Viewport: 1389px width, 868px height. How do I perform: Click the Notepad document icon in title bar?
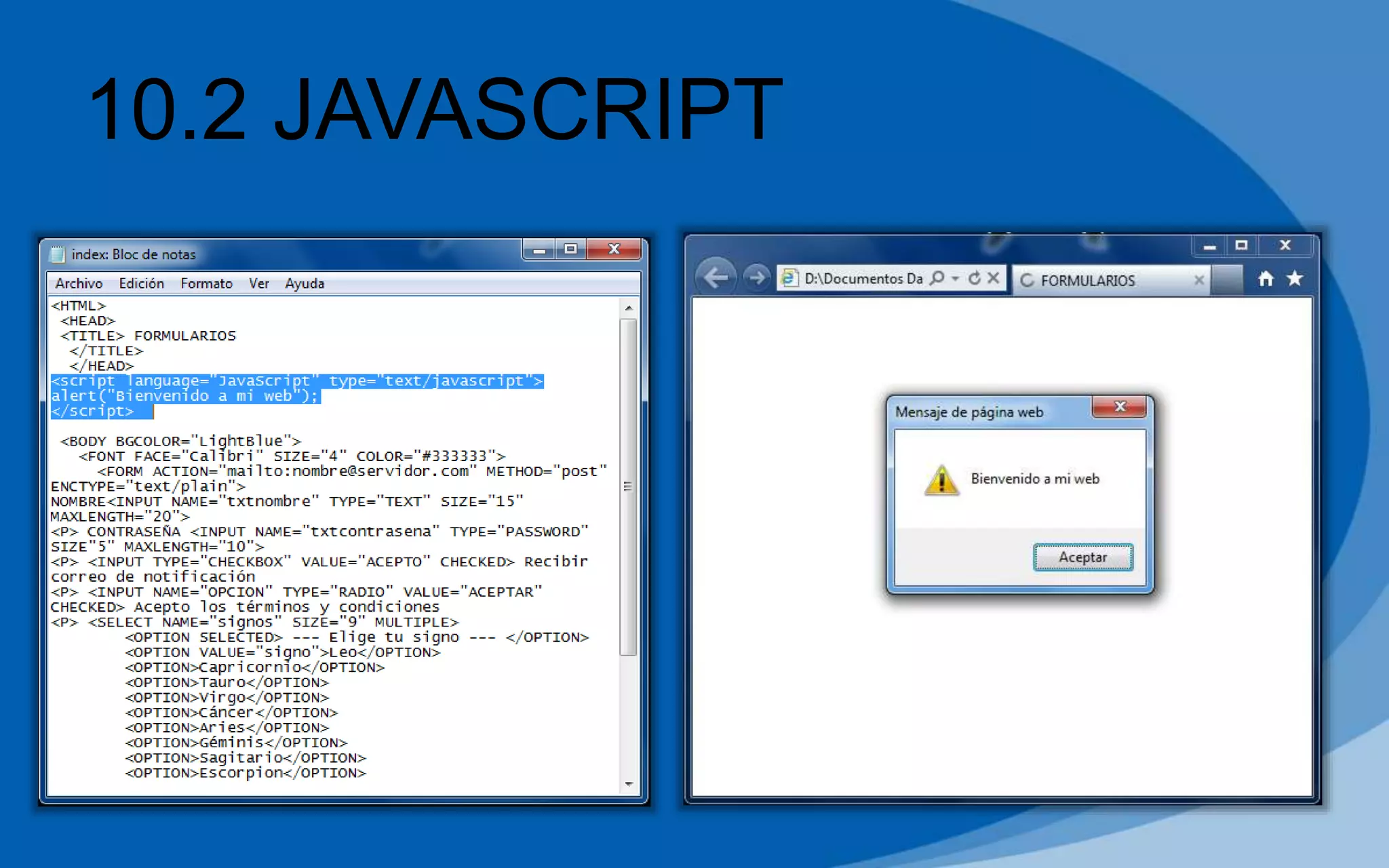coord(58,254)
